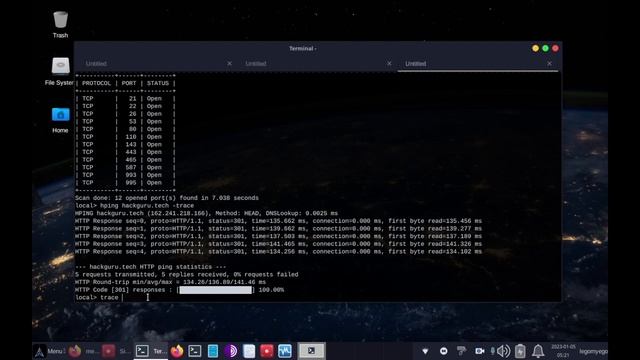
Task: Click the STATUS column header
Action: point(158,83)
